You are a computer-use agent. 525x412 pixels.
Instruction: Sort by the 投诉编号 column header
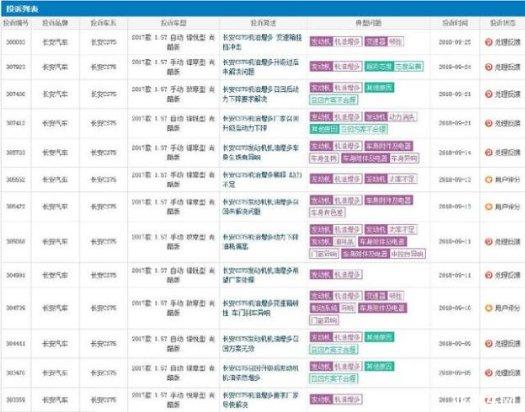[16, 23]
